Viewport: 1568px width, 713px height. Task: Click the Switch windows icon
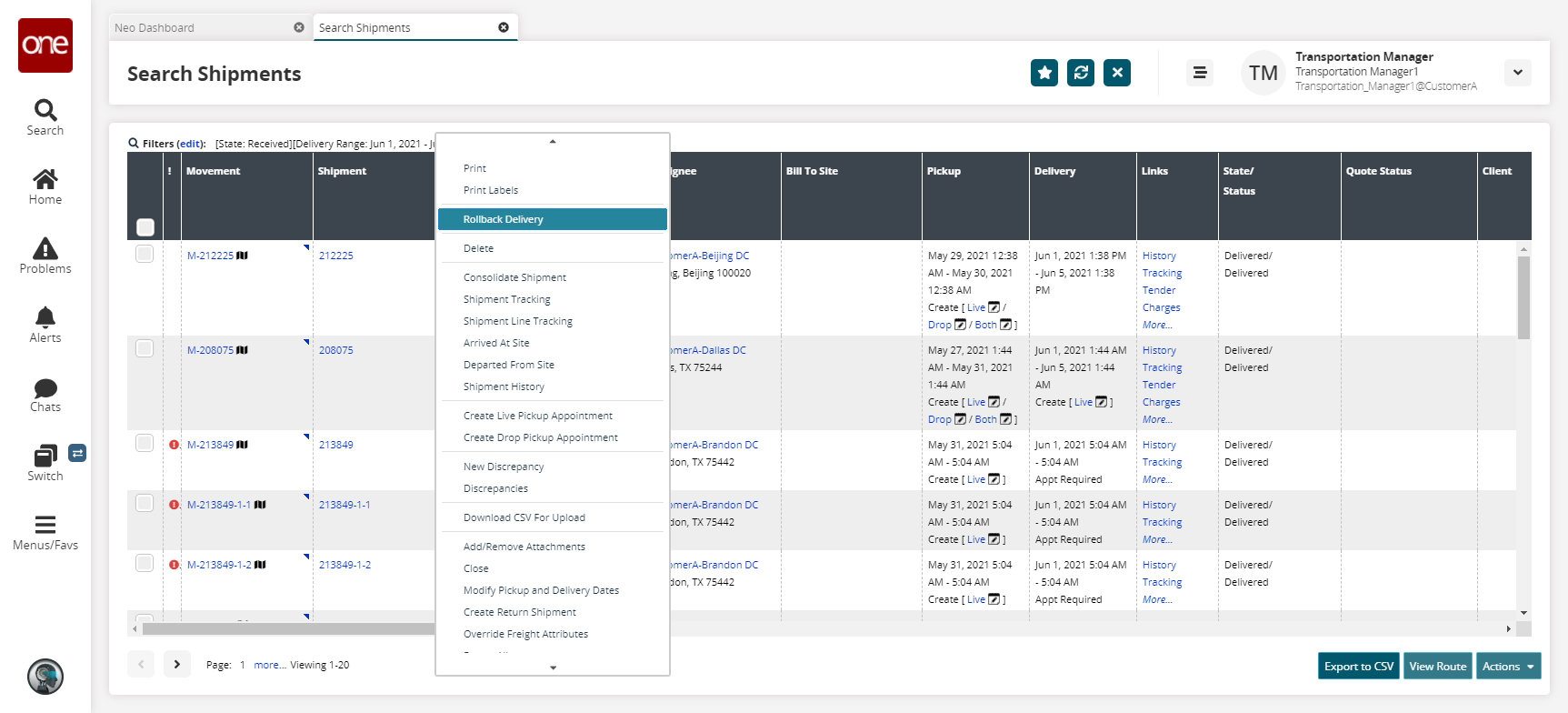click(x=45, y=456)
